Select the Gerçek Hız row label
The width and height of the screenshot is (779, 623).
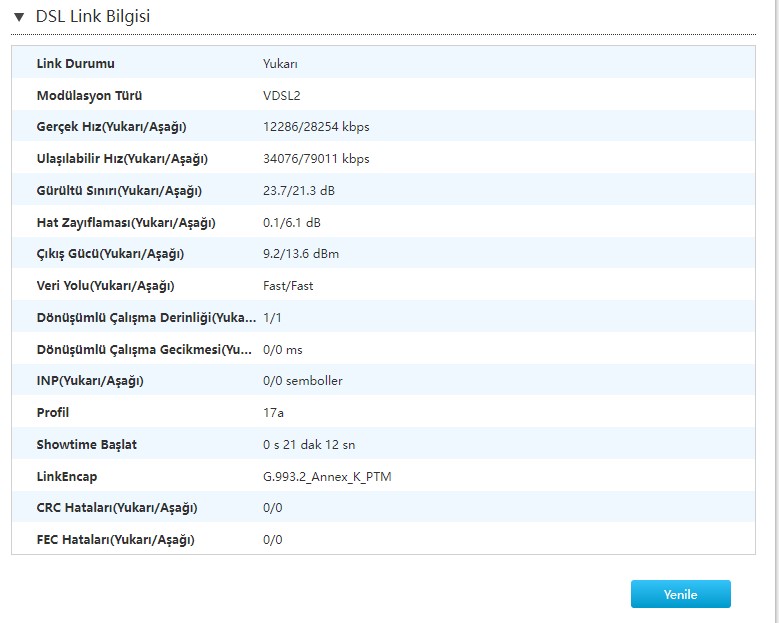coord(111,127)
